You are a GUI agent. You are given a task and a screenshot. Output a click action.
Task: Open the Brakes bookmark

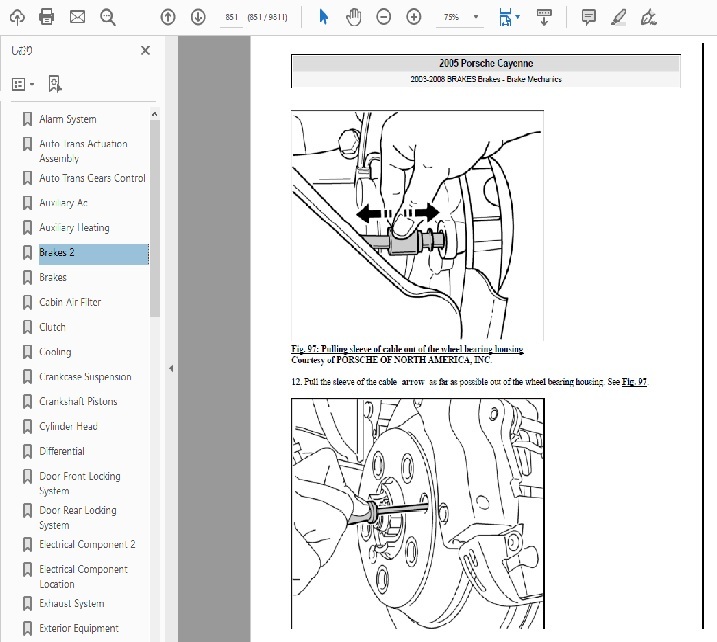(53, 277)
